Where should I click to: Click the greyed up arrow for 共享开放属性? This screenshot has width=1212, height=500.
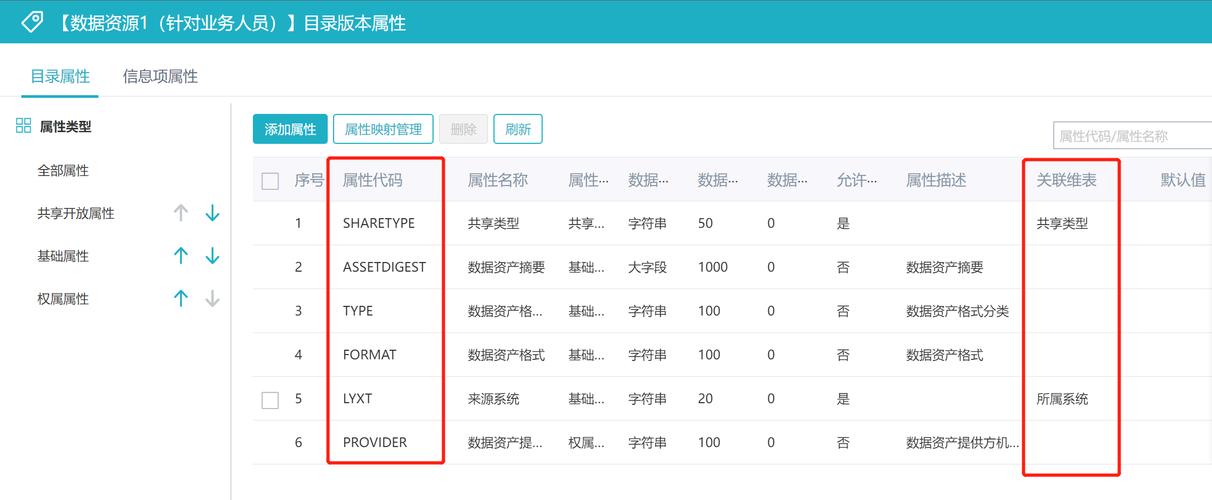(x=181, y=213)
